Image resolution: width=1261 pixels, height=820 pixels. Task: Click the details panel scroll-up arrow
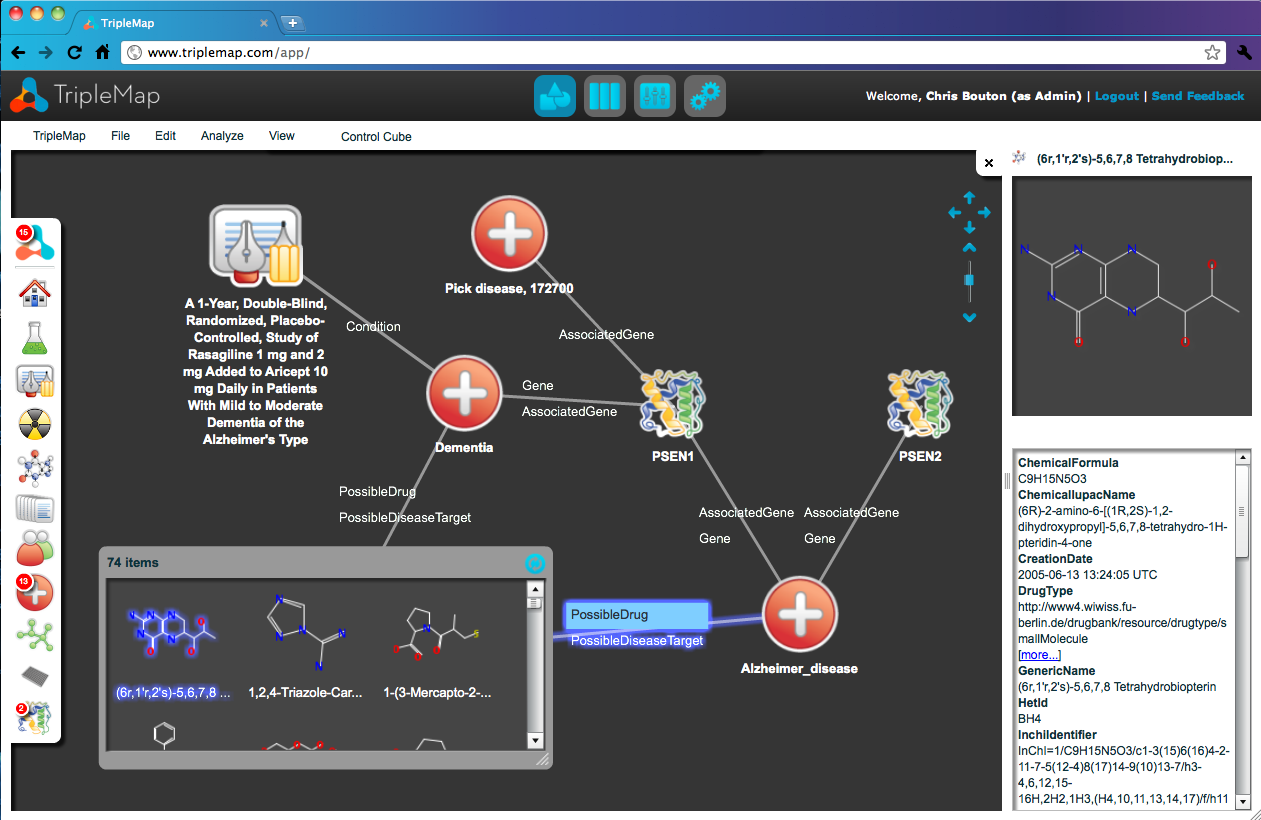(1242, 458)
